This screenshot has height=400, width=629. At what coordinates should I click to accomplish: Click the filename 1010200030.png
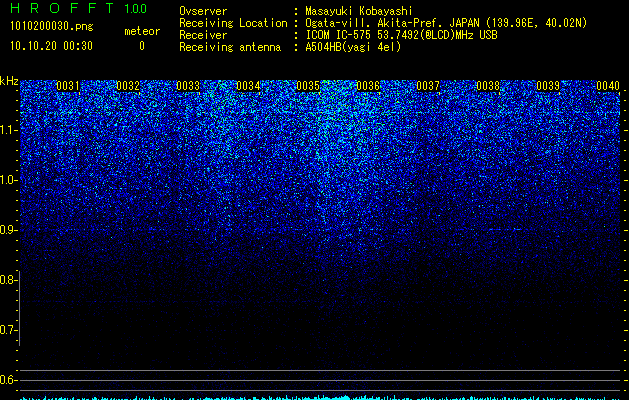click(52, 26)
